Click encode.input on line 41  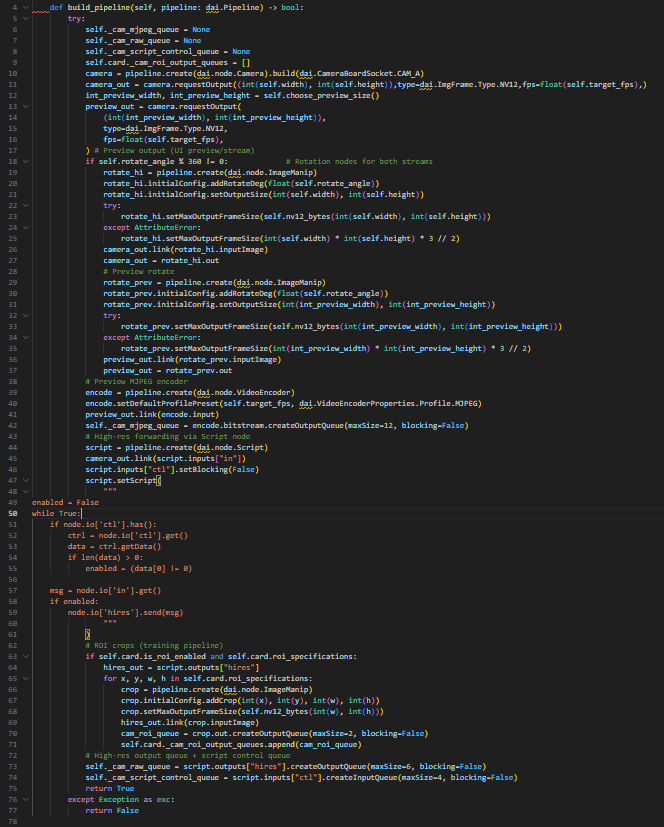[x=188, y=415]
